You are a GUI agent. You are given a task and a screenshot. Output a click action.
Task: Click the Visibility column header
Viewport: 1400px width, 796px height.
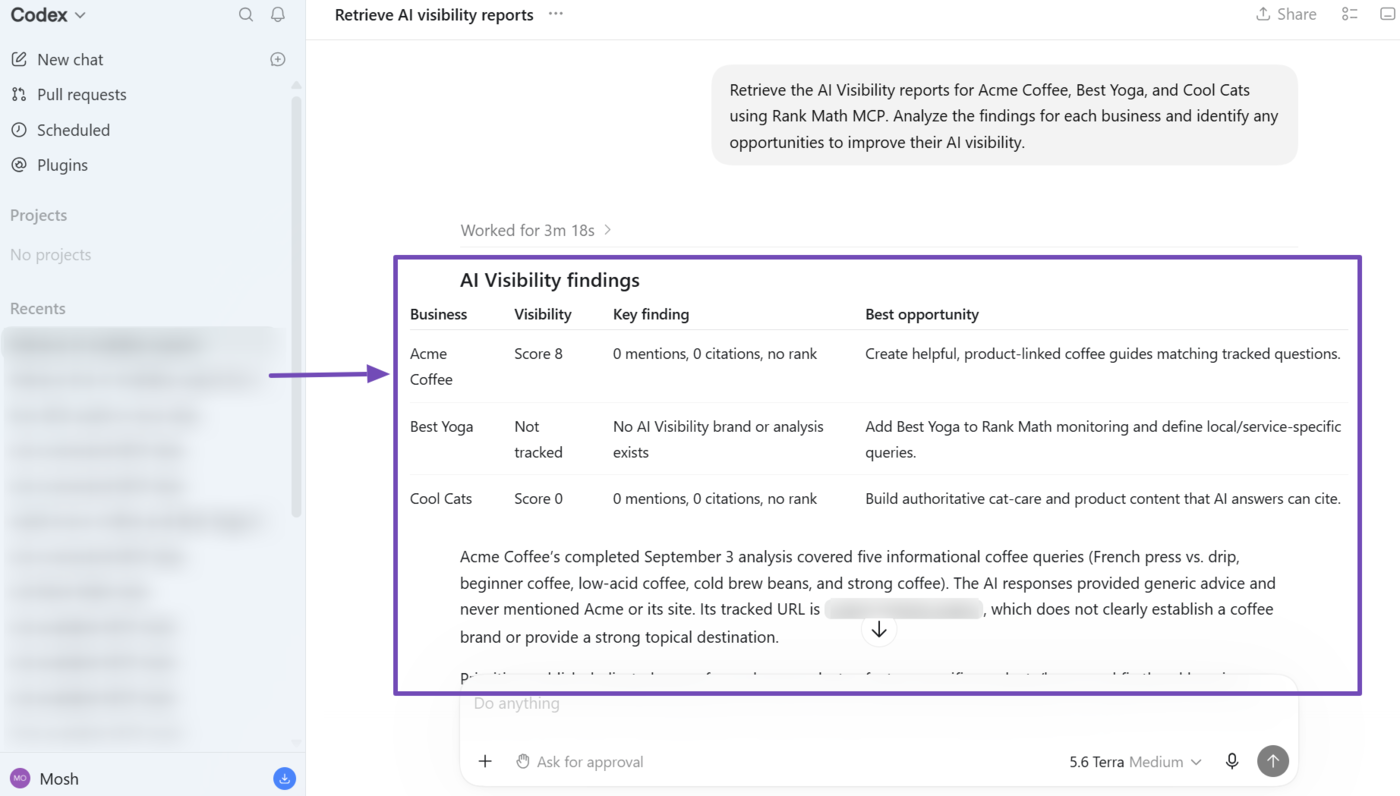point(543,314)
